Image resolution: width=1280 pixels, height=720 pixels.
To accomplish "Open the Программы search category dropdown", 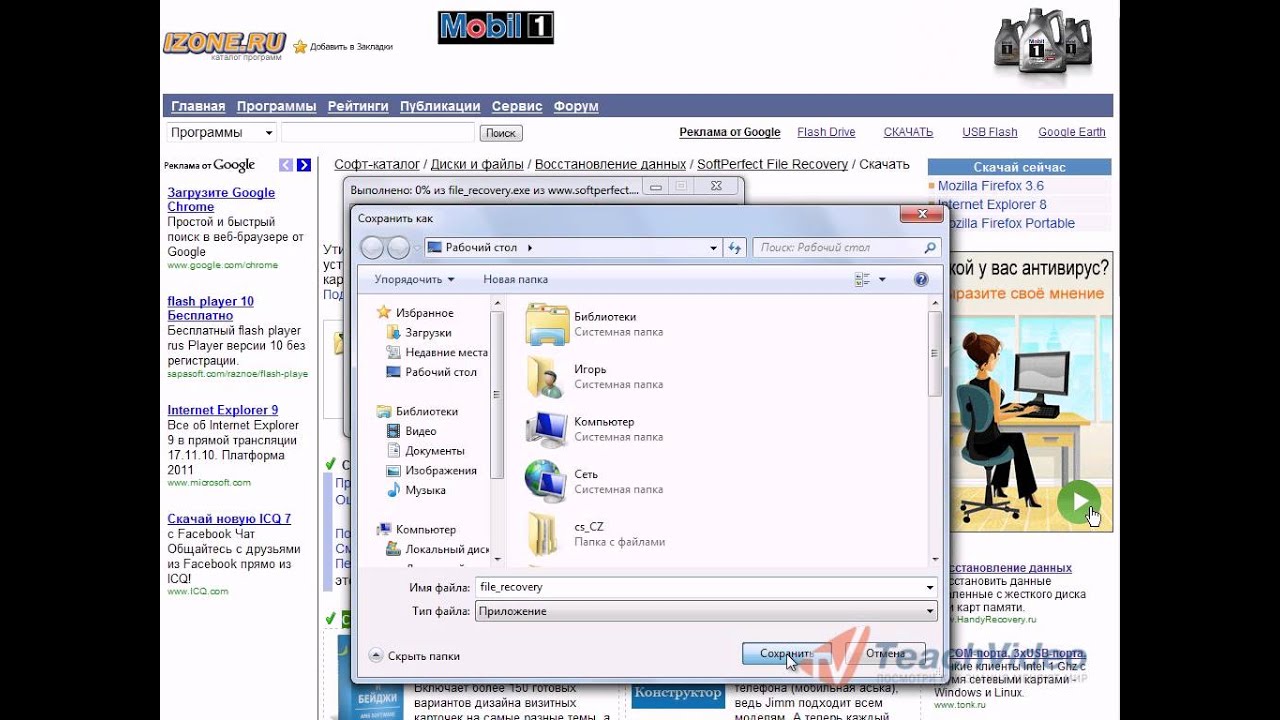I will coord(221,132).
